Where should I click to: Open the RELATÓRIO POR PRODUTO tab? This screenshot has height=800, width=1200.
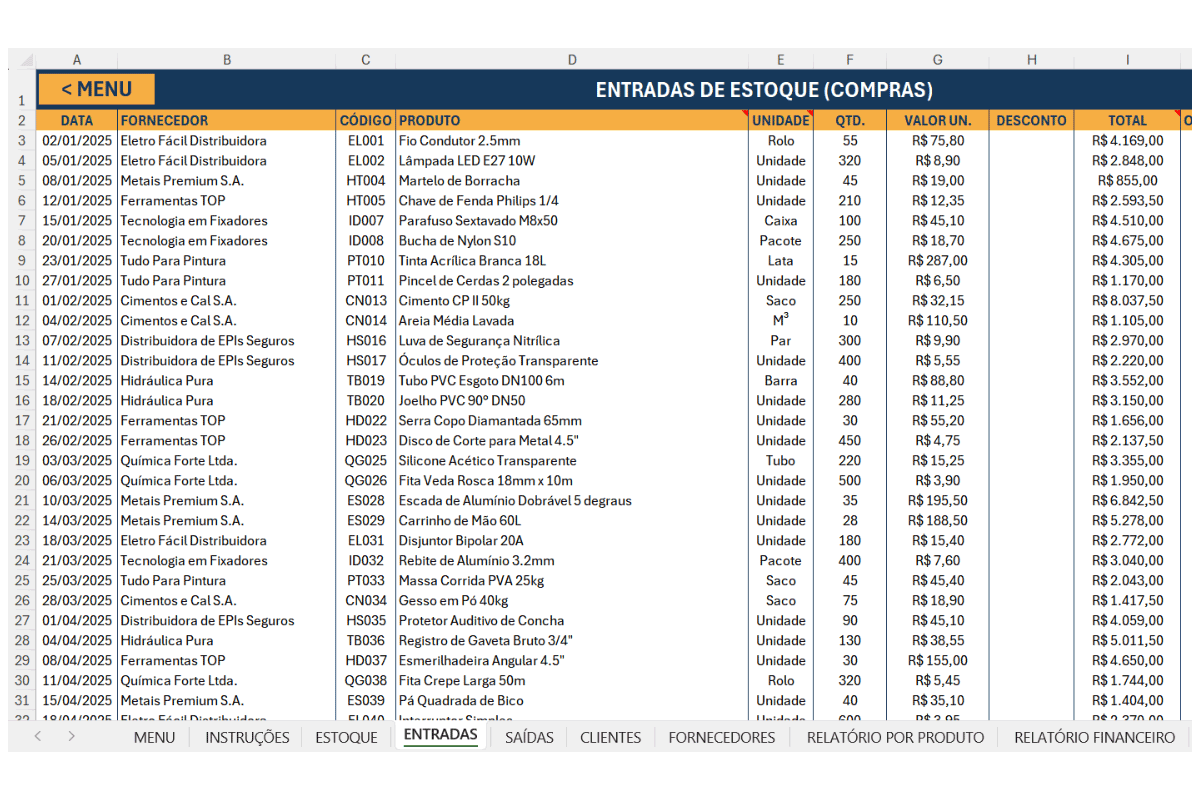pos(895,737)
